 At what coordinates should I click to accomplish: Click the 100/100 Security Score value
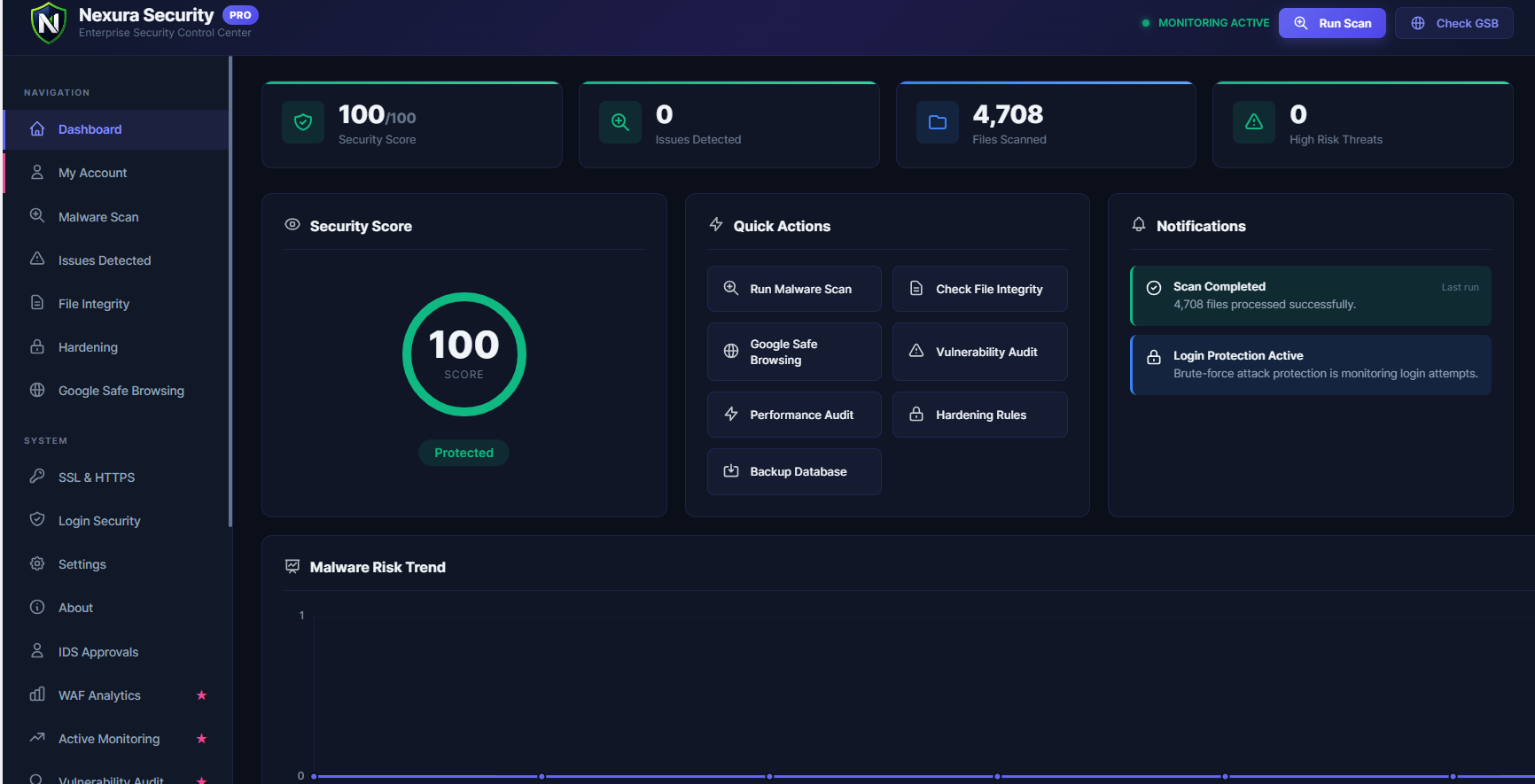click(377, 114)
